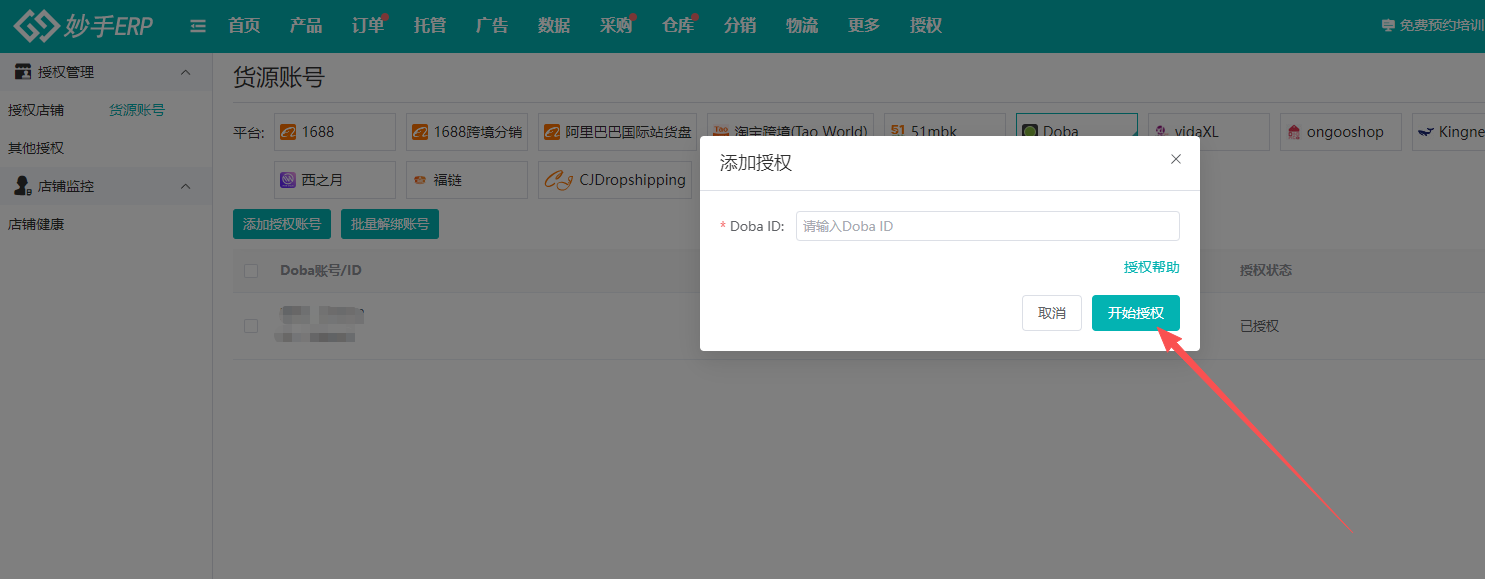The image size is (1485, 579).
Task: Open the 授权 menu
Action: tap(926, 26)
